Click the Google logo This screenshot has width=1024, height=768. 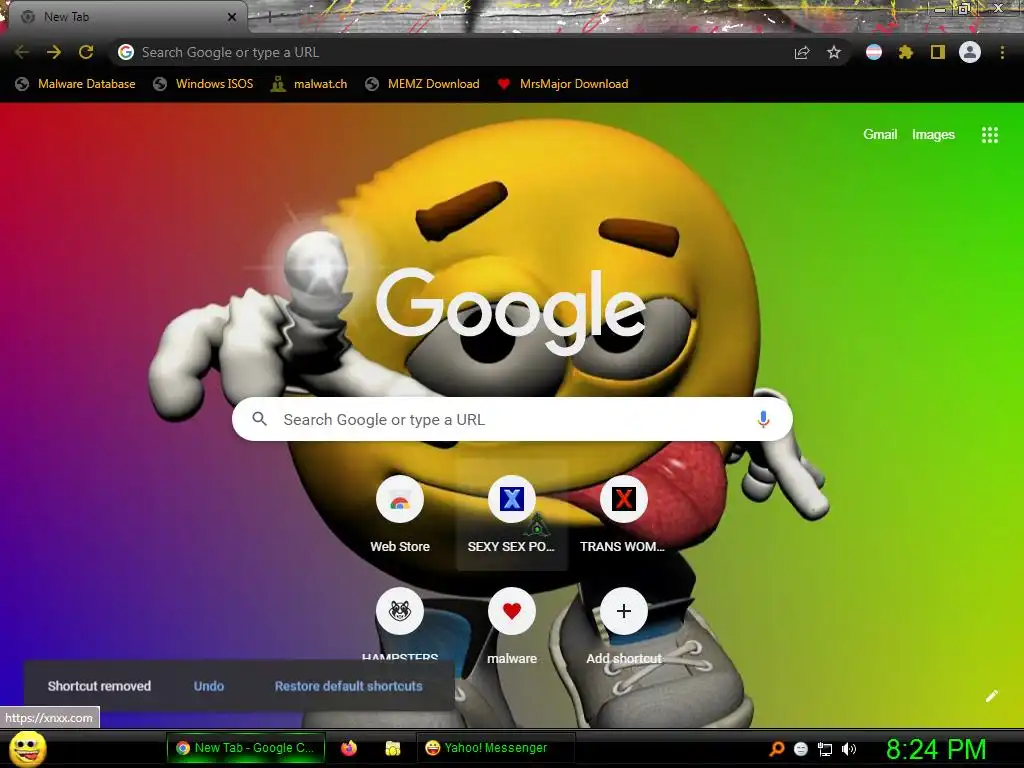pos(511,311)
